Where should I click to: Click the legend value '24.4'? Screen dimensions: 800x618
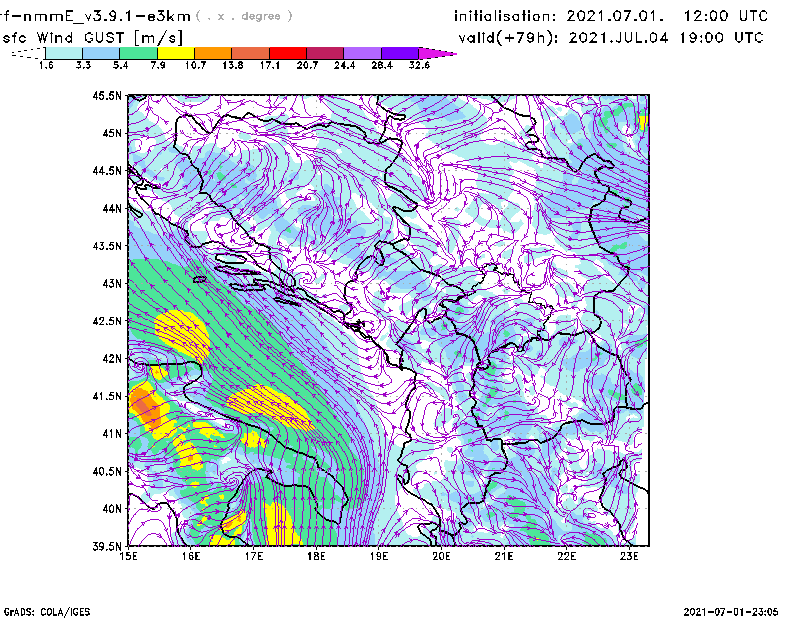[344, 65]
